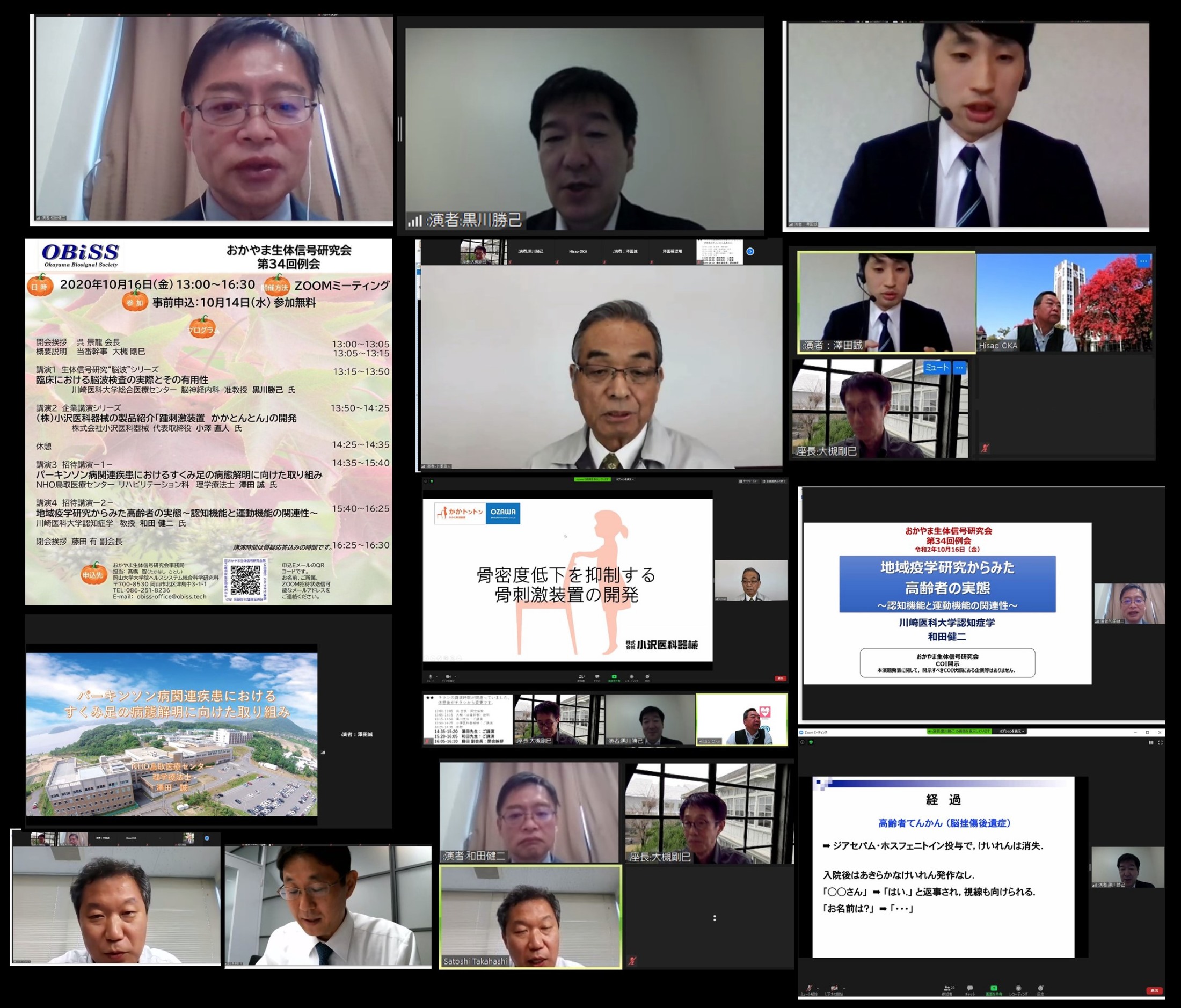Image resolution: width=1181 pixels, height=1008 pixels.
Task: Click the green 画面を共有 share screen icon
Action: click(x=994, y=989)
